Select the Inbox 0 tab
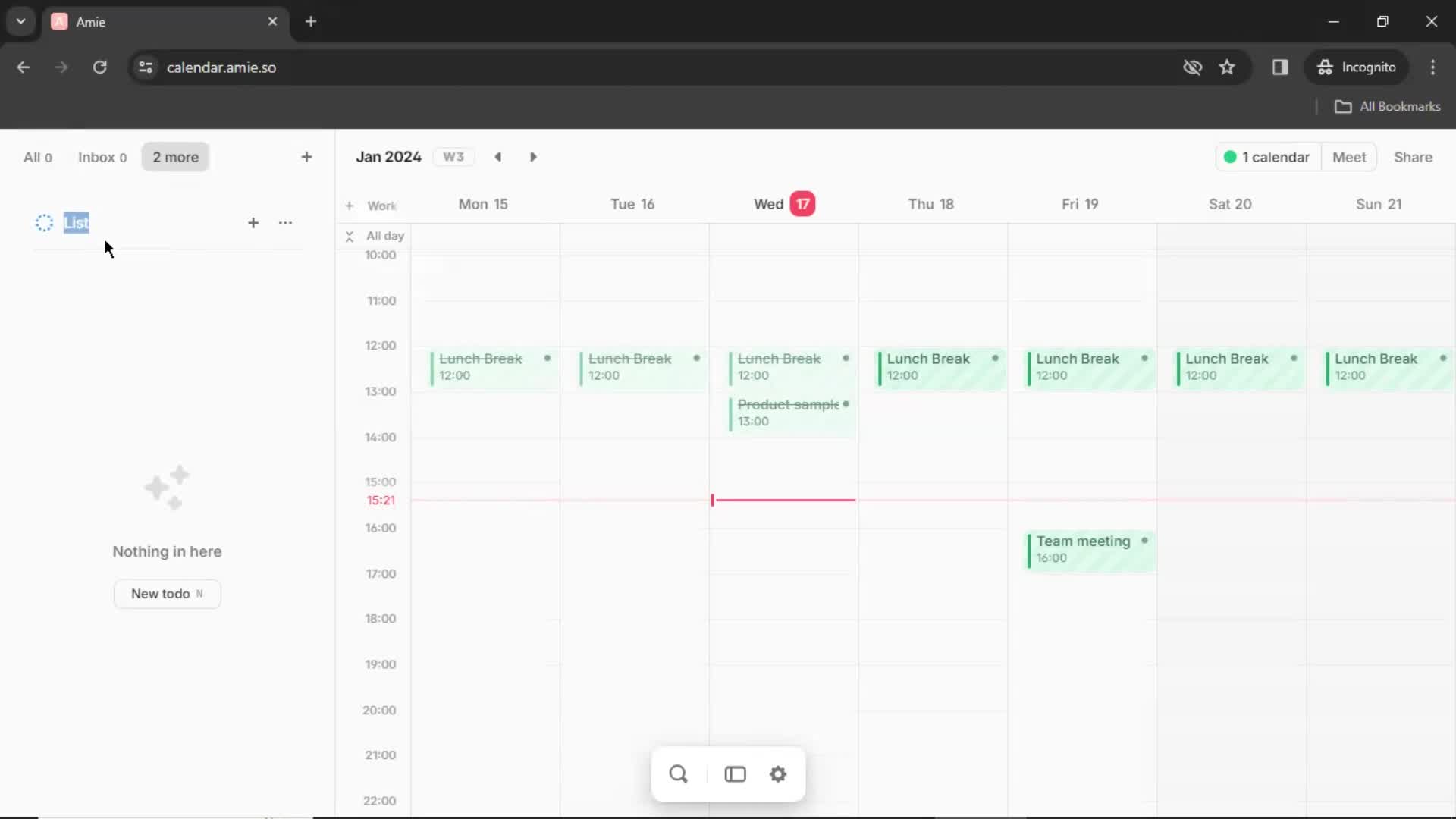This screenshot has height=819, width=1456. coord(101,157)
